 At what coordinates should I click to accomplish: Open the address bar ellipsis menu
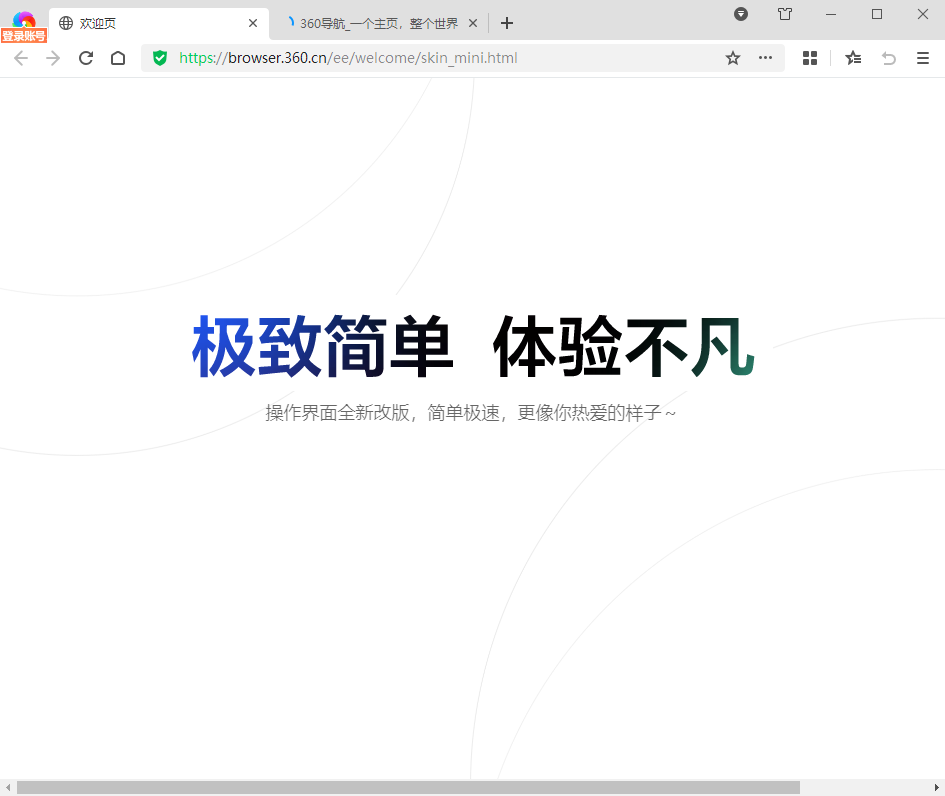point(765,58)
